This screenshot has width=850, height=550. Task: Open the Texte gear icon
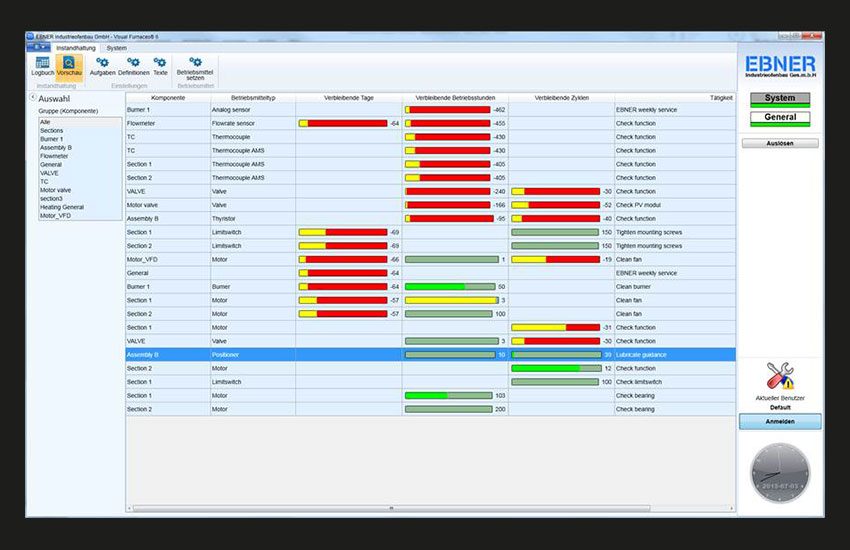[160, 67]
